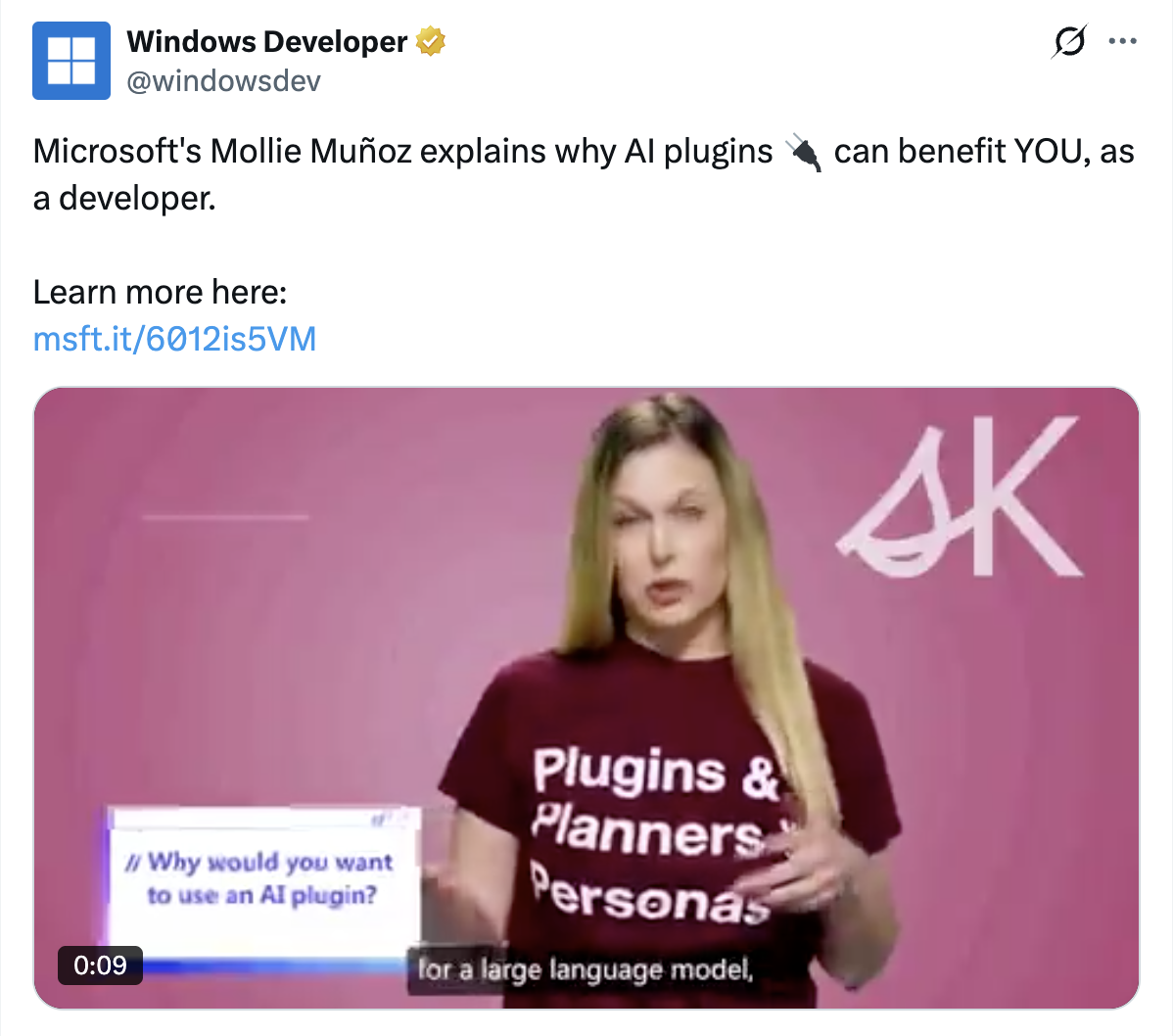Screen dimensions: 1173x1036
Task: Click the 'for a large language model' caption
Action: coord(585,970)
